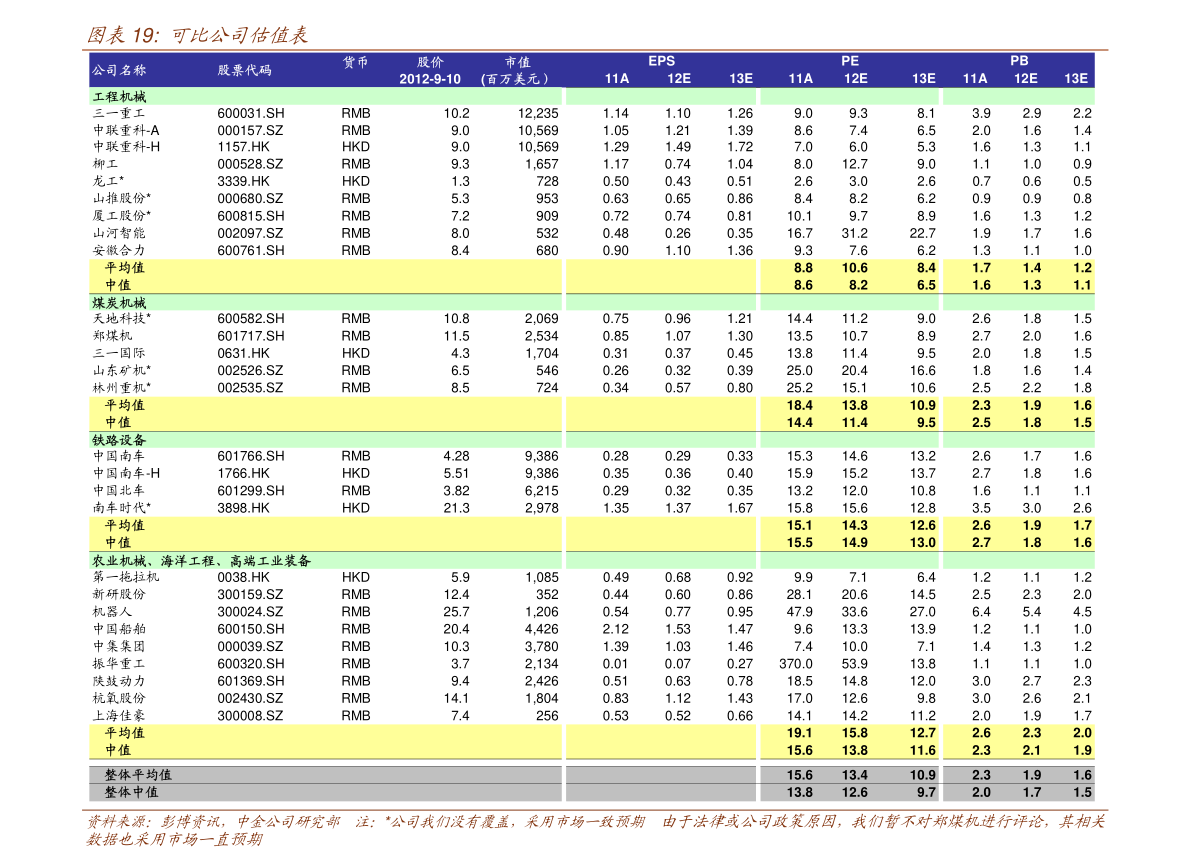The width and height of the screenshot is (1191, 867).
Task: Select company '山推股份*'
Action: tap(122, 198)
